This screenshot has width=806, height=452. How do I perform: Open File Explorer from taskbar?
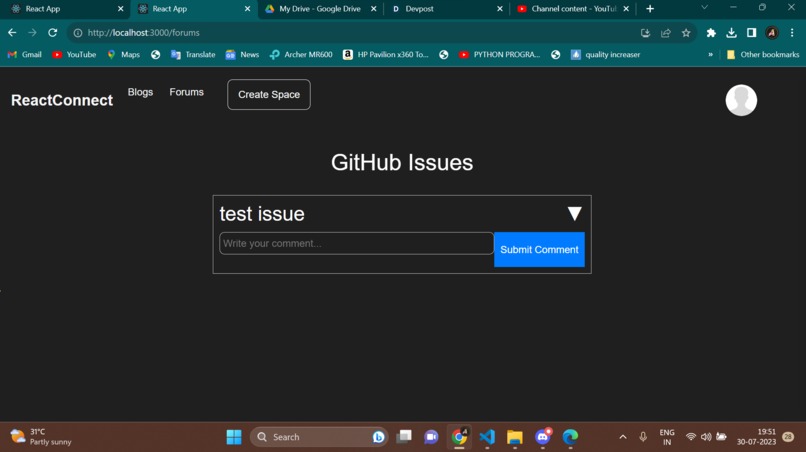click(x=515, y=437)
